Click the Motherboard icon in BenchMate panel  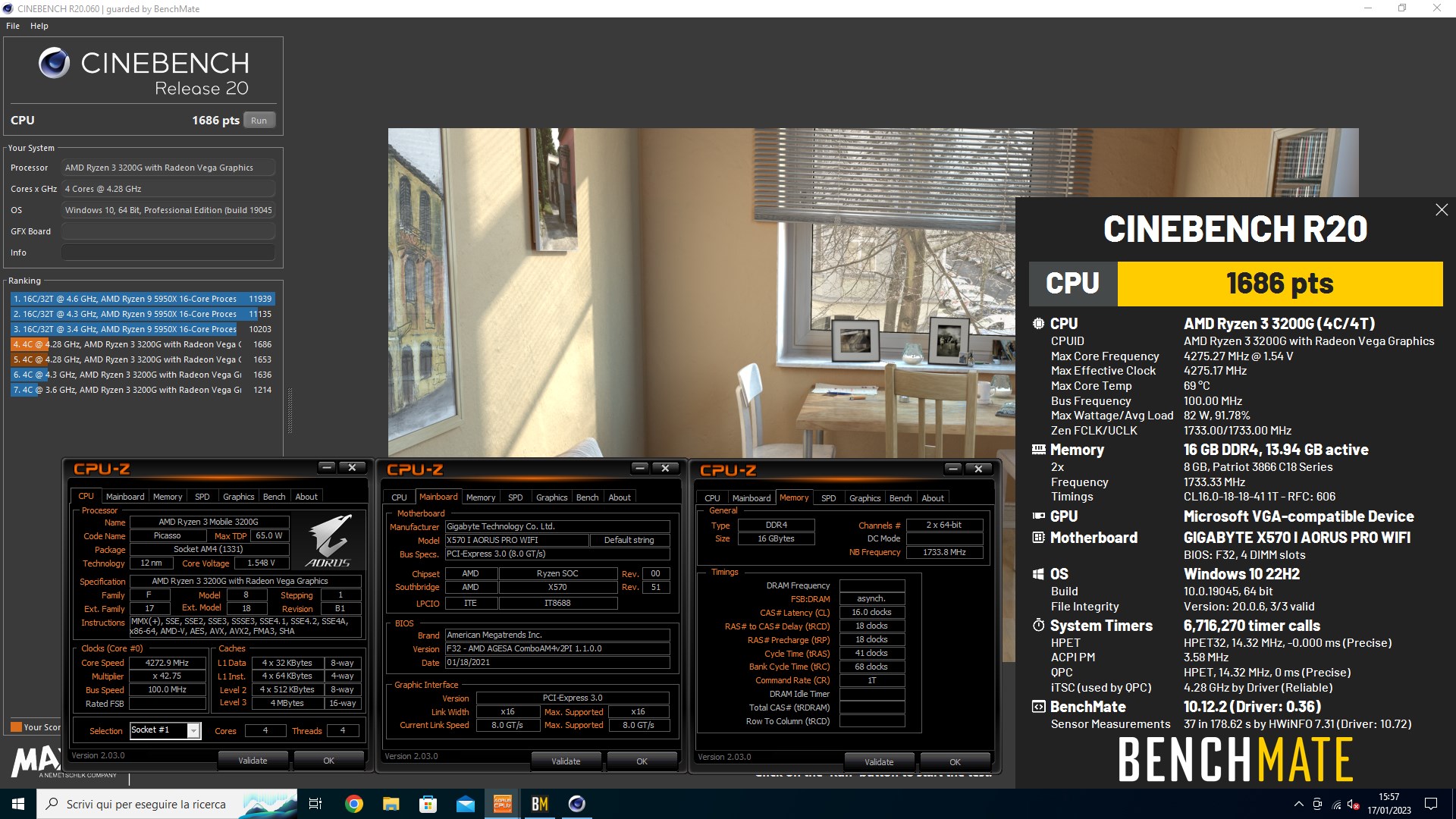coord(1038,538)
